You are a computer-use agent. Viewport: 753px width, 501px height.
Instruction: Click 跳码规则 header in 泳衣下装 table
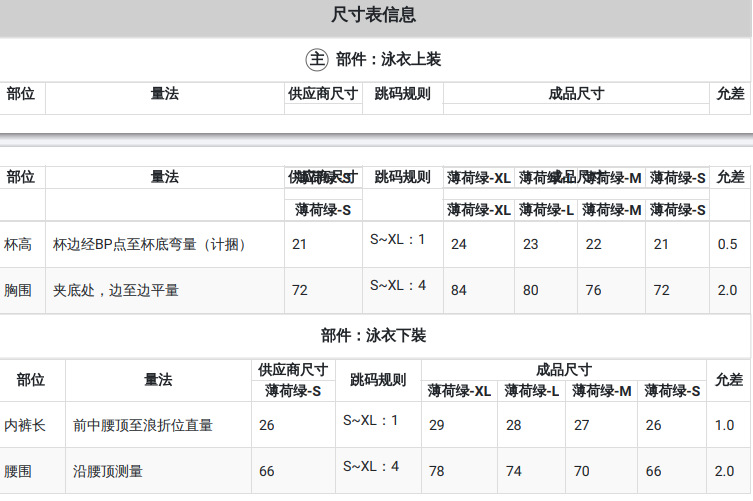378,380
